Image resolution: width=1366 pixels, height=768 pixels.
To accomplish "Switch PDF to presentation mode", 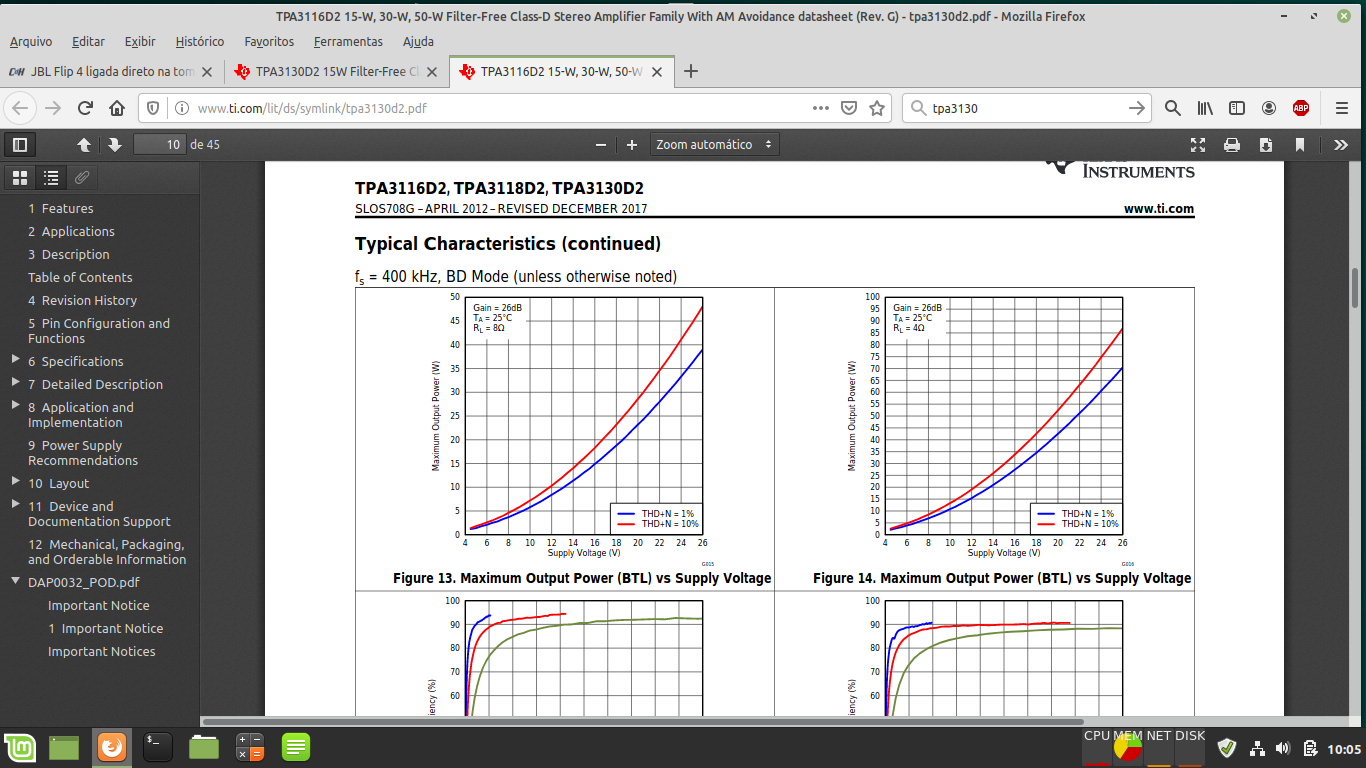I will tap(1198, 145).
